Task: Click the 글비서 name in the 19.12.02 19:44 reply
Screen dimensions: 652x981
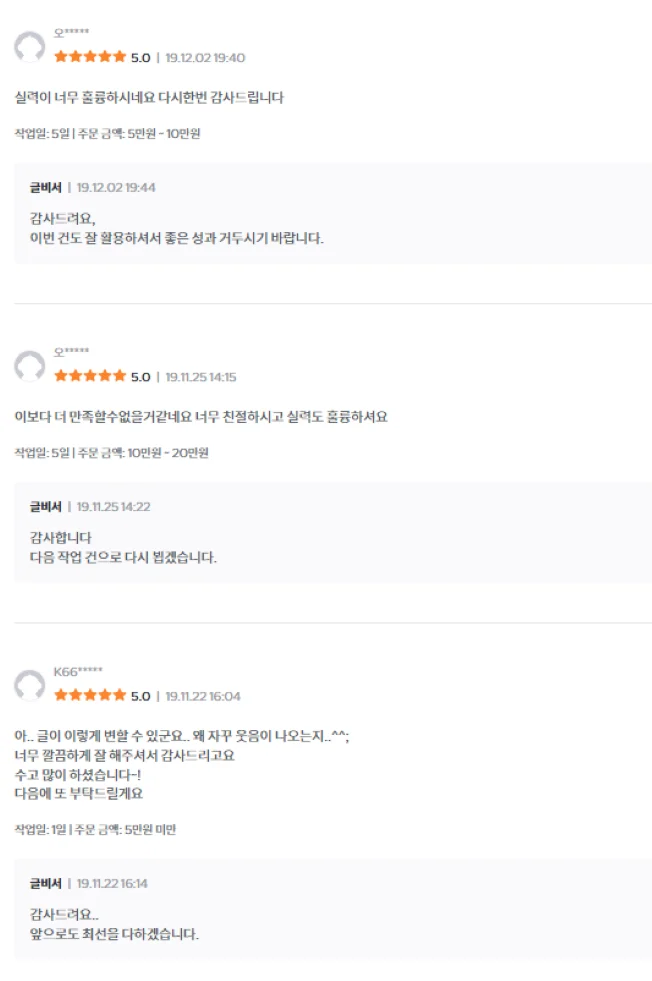Action: pyautogui.click(x=45, y=187)
